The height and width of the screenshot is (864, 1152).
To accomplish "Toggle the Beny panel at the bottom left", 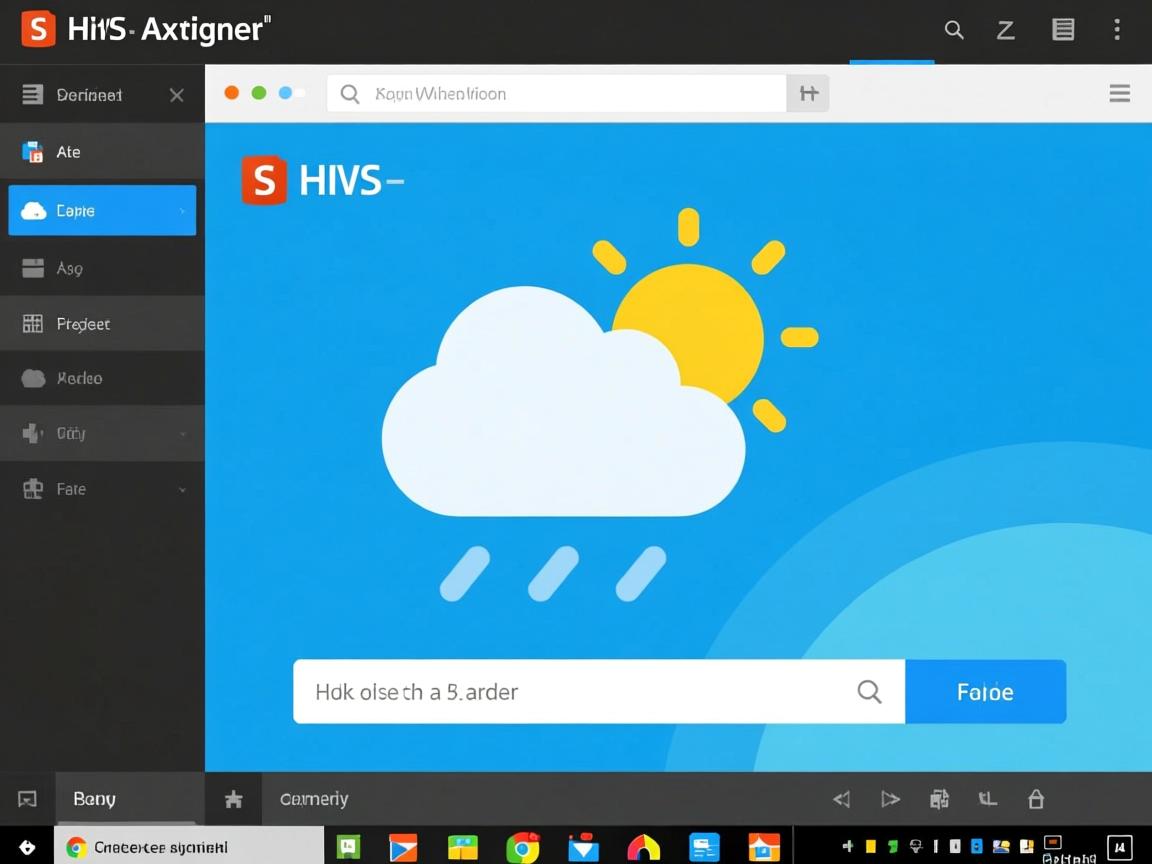I will [93, 798].
